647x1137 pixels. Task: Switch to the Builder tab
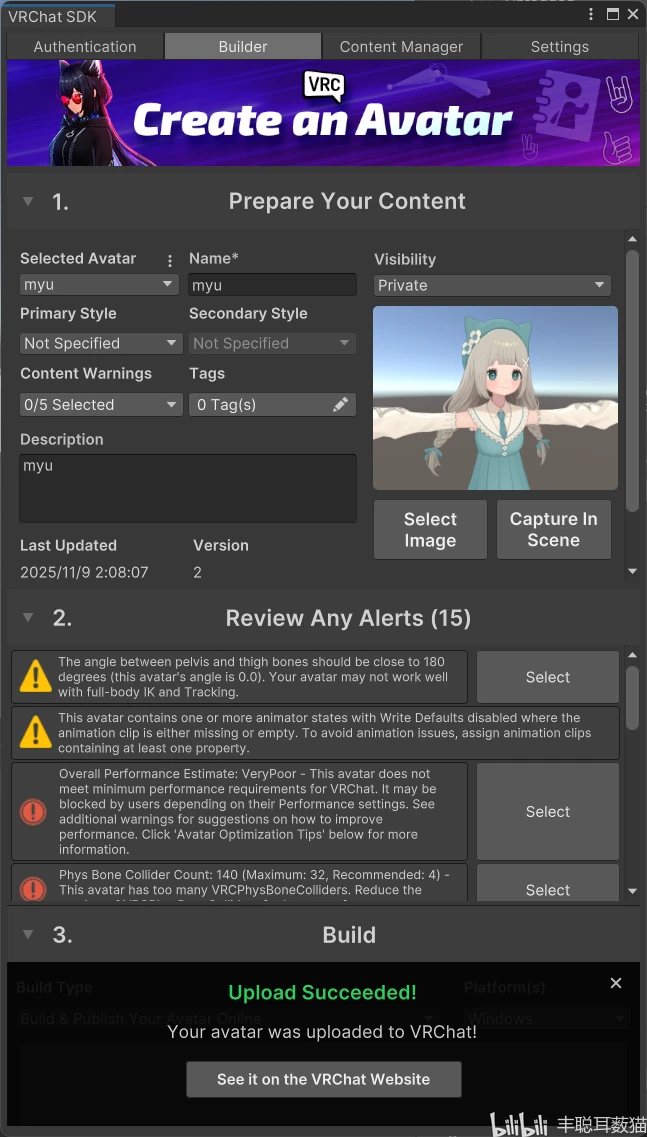coord(243,46)
